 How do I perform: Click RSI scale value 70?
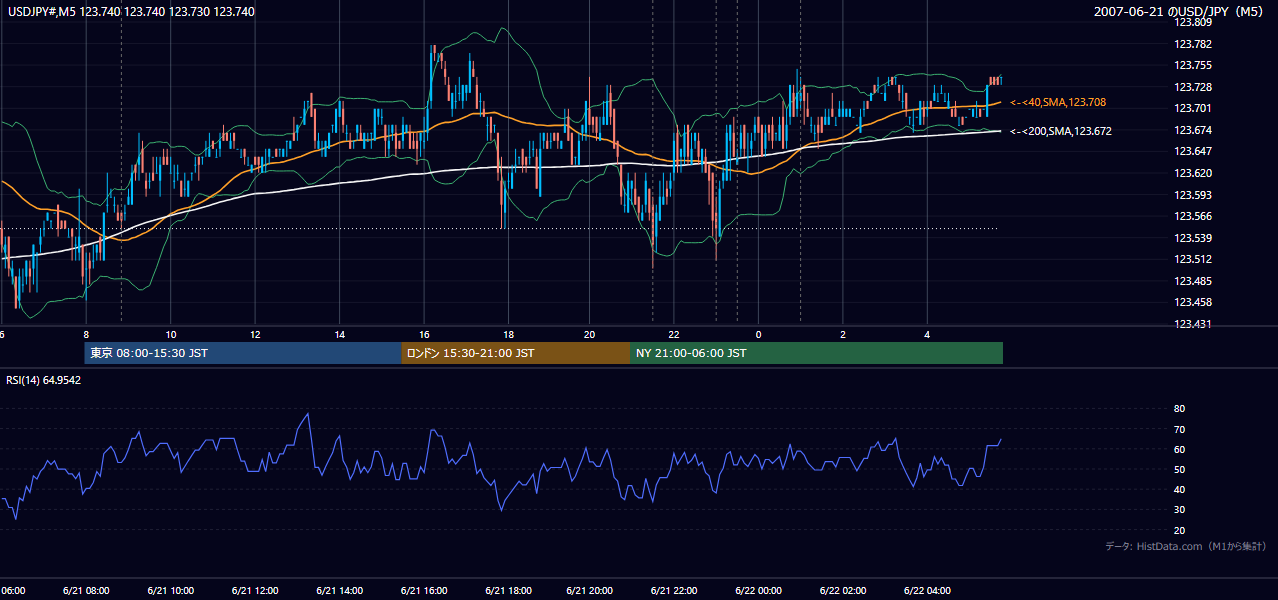coord(1179,430)
